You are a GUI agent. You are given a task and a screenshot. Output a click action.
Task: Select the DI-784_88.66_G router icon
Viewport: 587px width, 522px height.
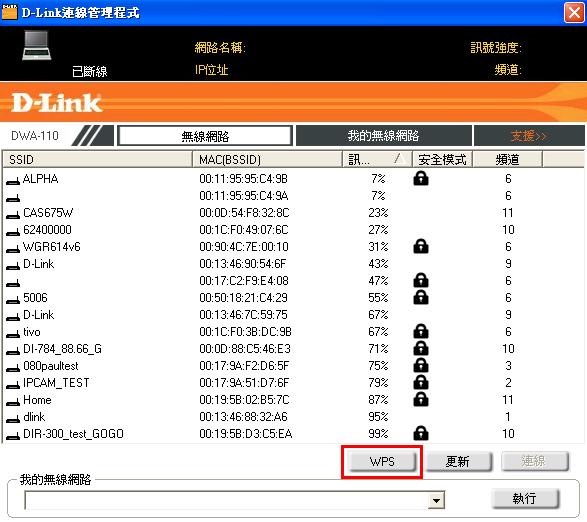tap(13, 351)
